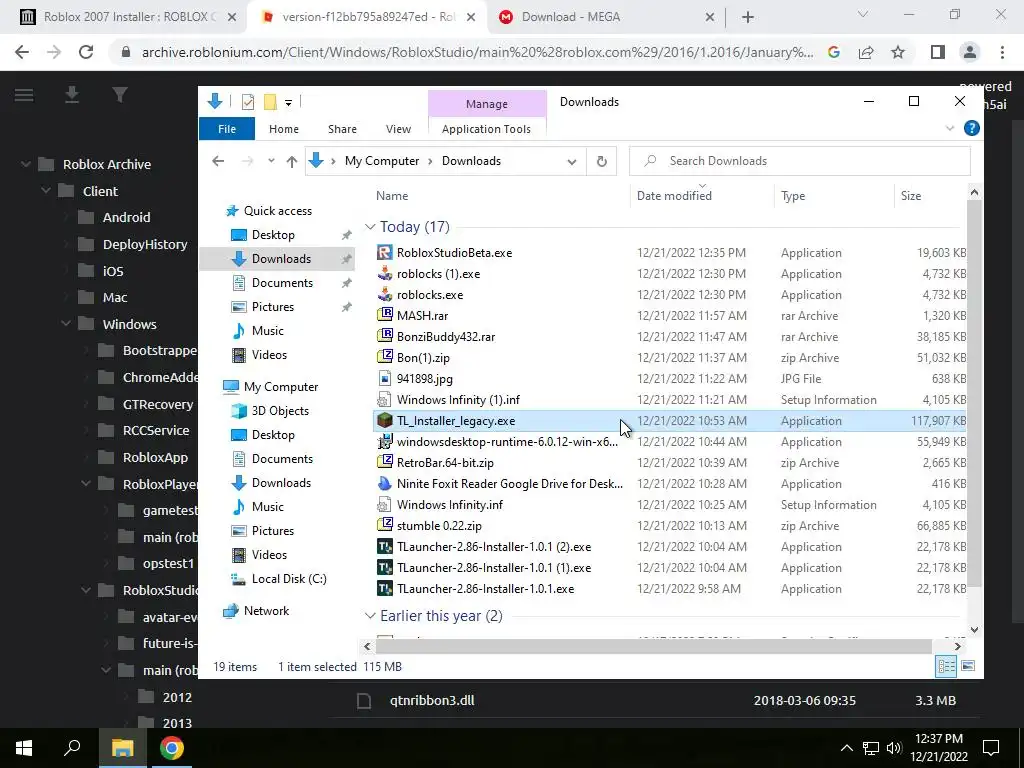Open Windows Start menu
The image size is (1024, 768).
point(24,748)
